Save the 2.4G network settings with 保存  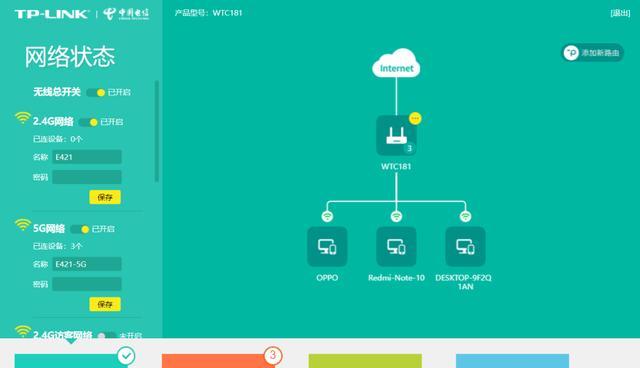click(x=105, y=197)
